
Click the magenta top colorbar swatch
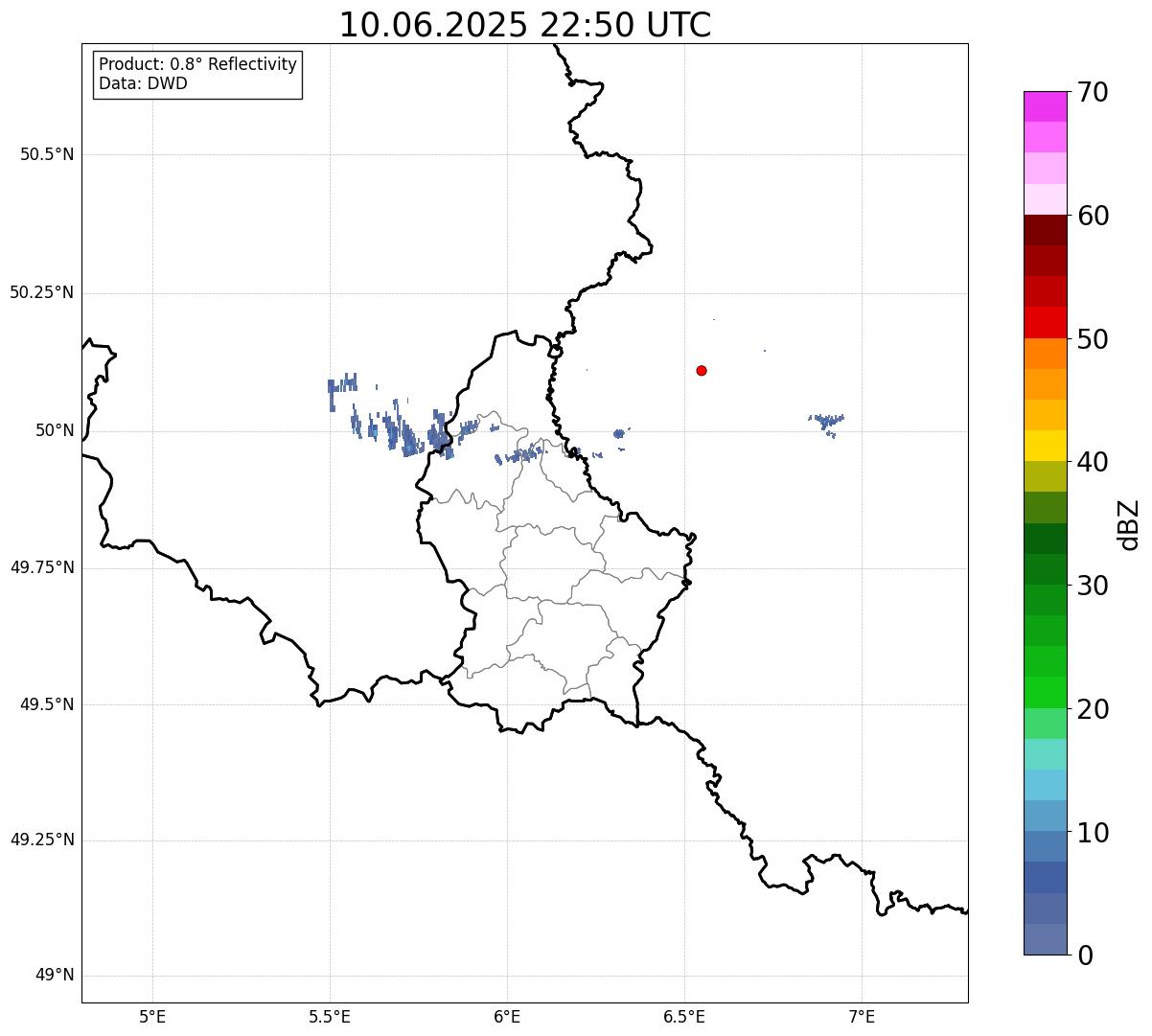click(x=1045, y=106)
